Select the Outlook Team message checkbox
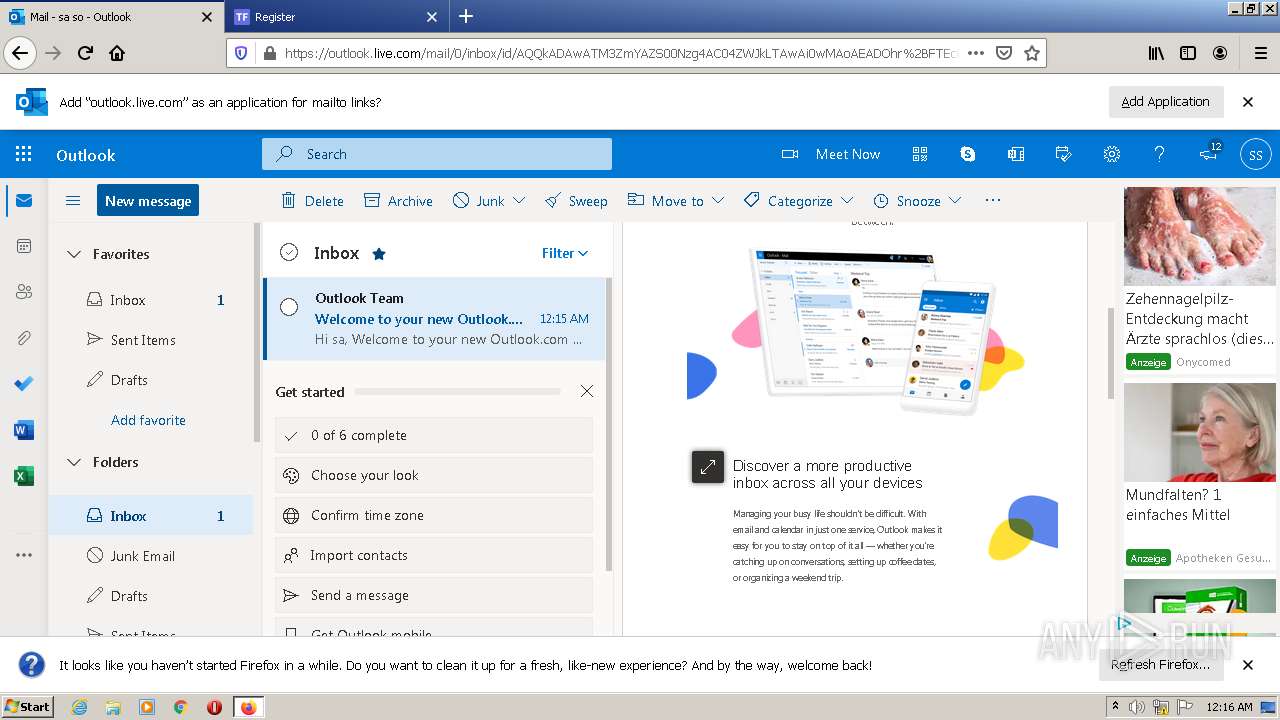This screenshot has height=720, width=1280. pyautogui.click(x=289, y=307)
